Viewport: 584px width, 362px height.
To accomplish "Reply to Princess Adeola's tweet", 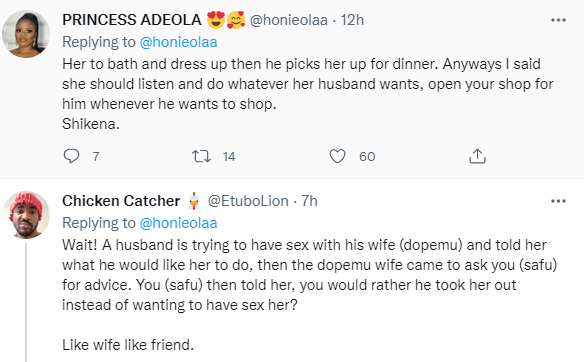I will coord(71,156).
